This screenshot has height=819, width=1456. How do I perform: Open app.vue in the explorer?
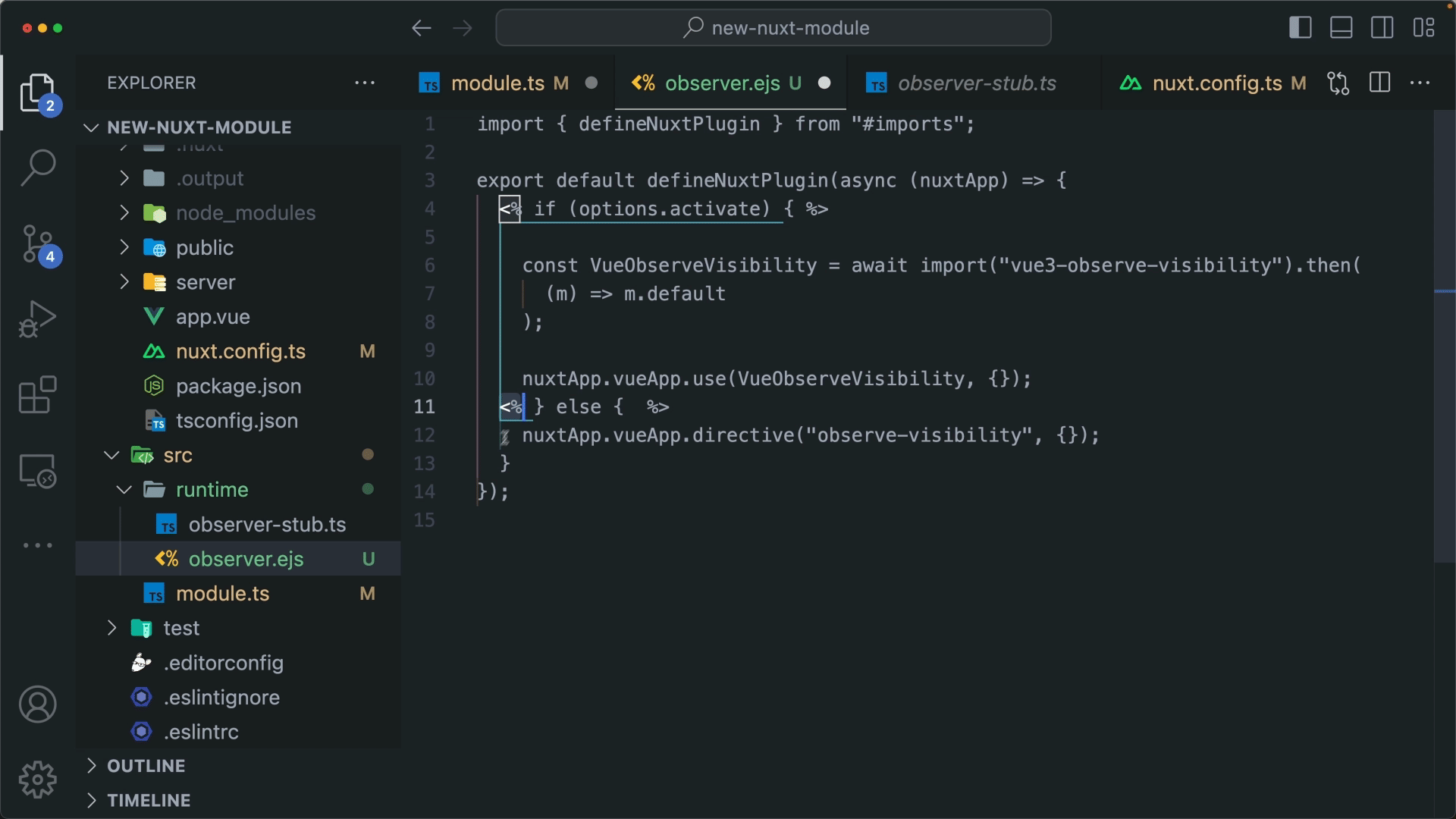239,317
